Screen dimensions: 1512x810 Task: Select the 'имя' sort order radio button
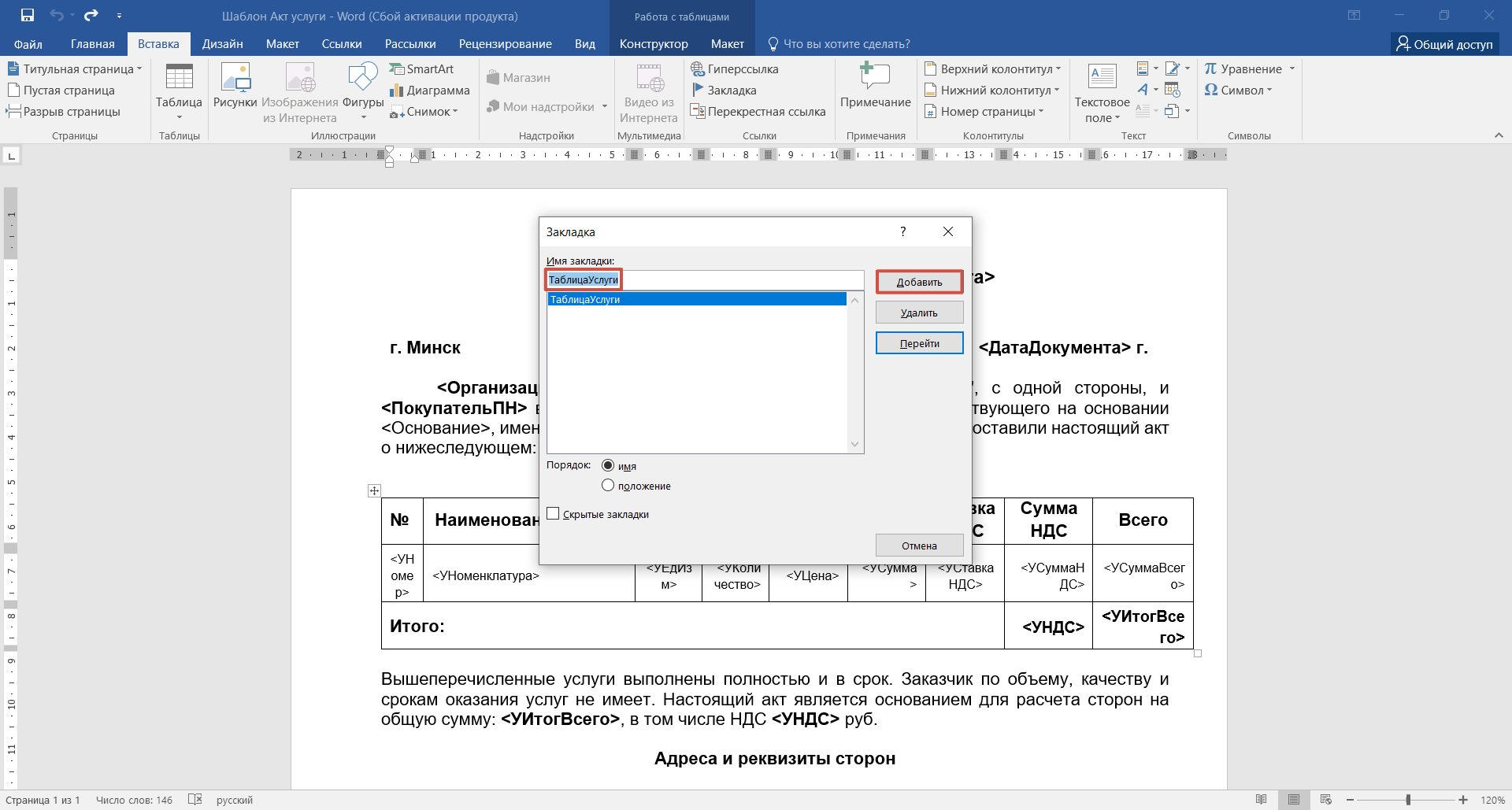(x=608, y=466)
